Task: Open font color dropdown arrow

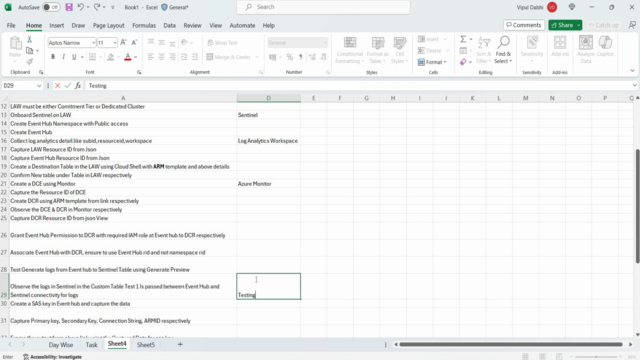Action: (x=136, y=57)
